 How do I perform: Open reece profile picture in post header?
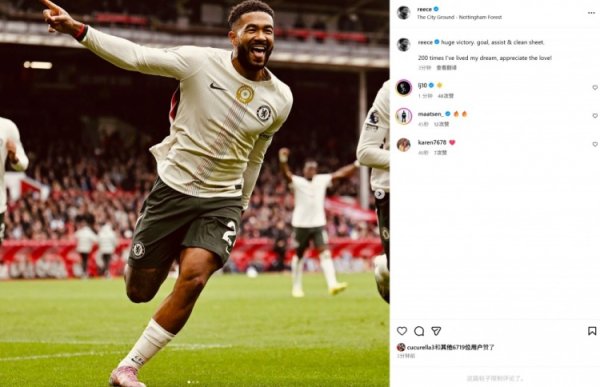403,13
